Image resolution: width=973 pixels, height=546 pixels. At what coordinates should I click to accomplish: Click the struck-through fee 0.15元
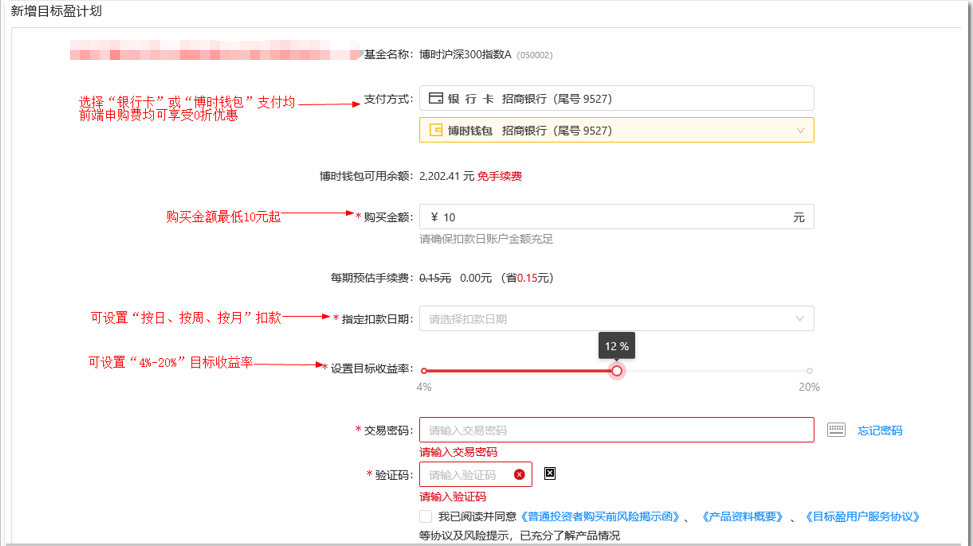click(x=435, y=278)
